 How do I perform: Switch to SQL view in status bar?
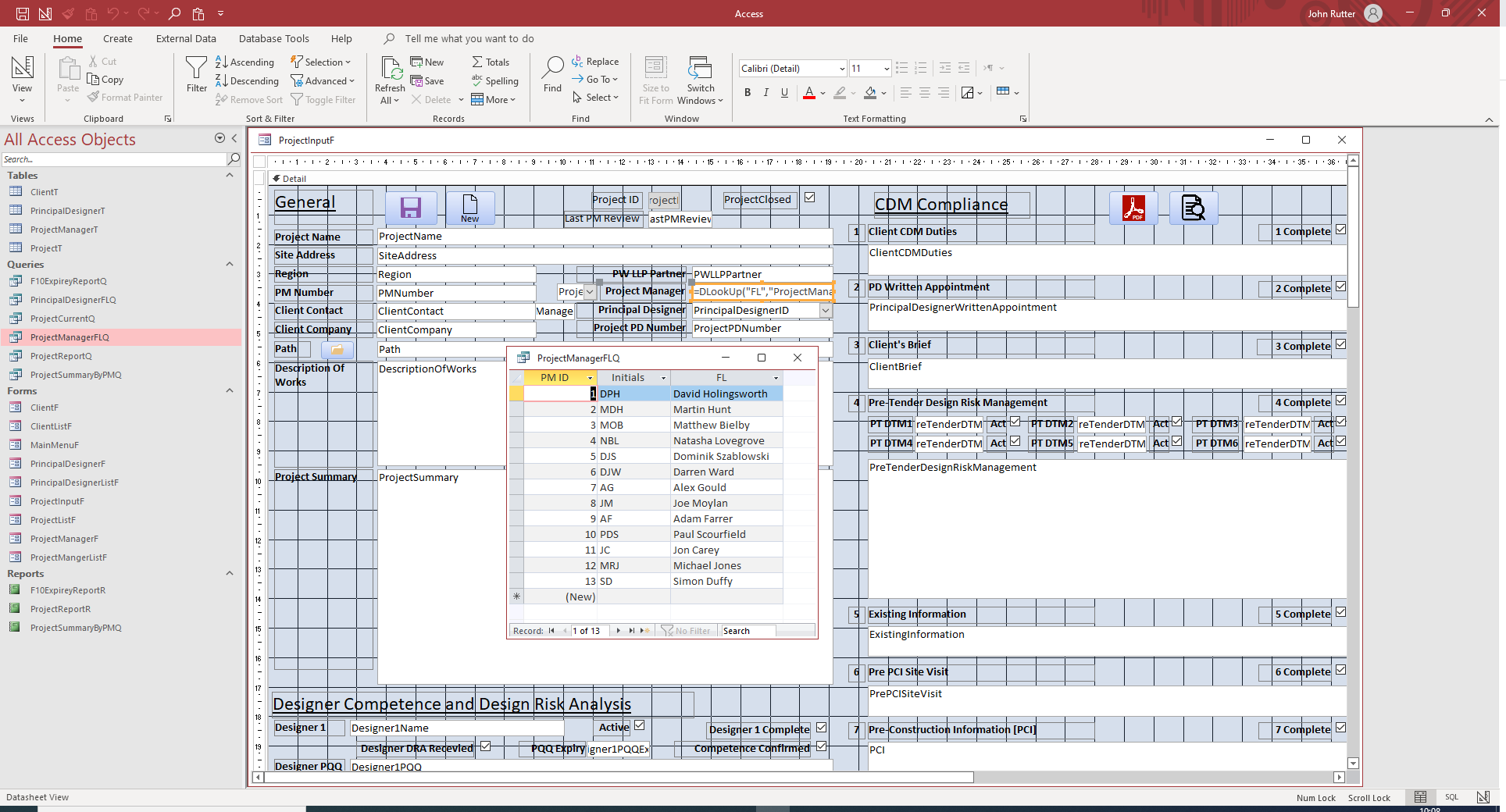(x=1451, y=797)
